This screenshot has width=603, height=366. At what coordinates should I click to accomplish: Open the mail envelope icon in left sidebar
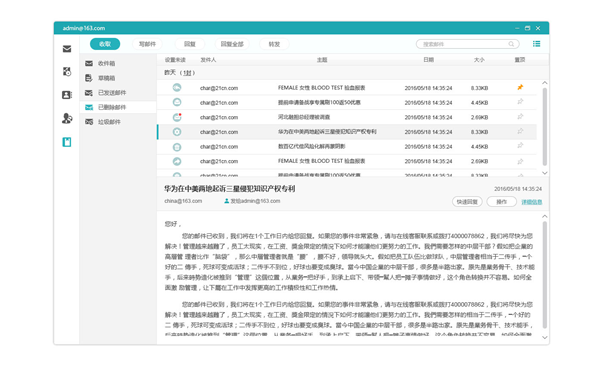67,49
